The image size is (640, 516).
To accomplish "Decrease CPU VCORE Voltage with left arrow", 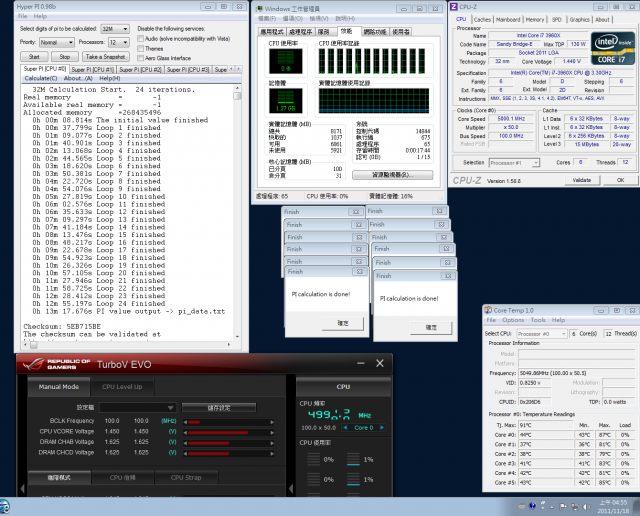I will click(x=185, y=432).
